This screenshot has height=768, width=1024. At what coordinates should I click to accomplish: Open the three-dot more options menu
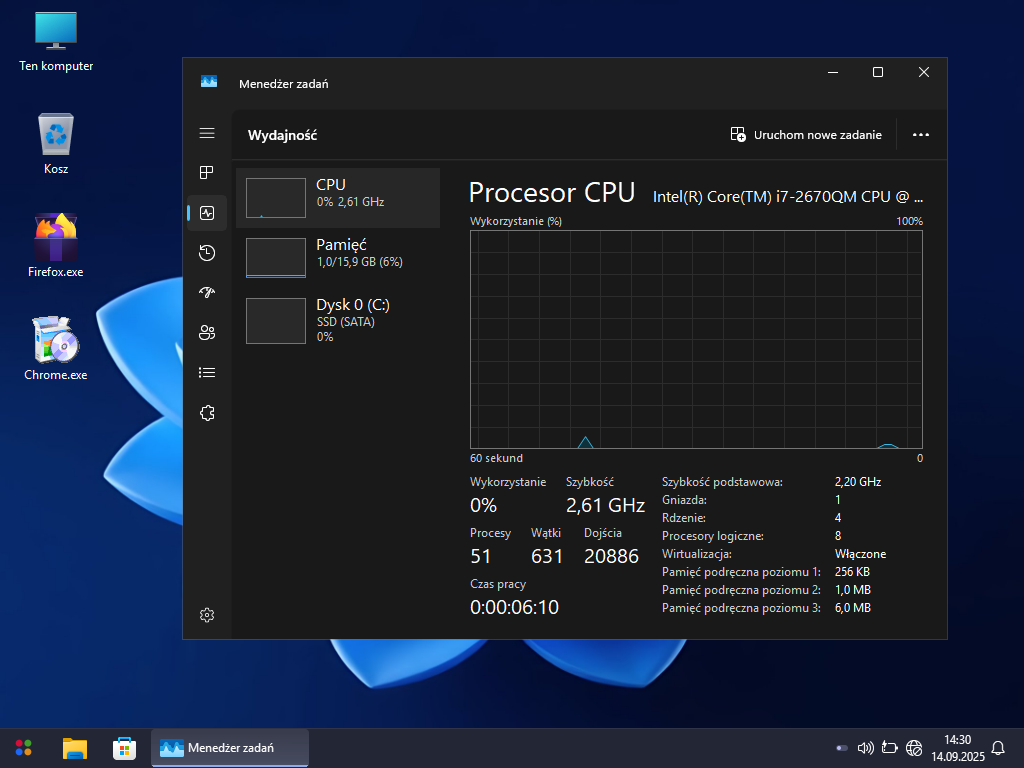pyautogui.click(x=921, y=135)
